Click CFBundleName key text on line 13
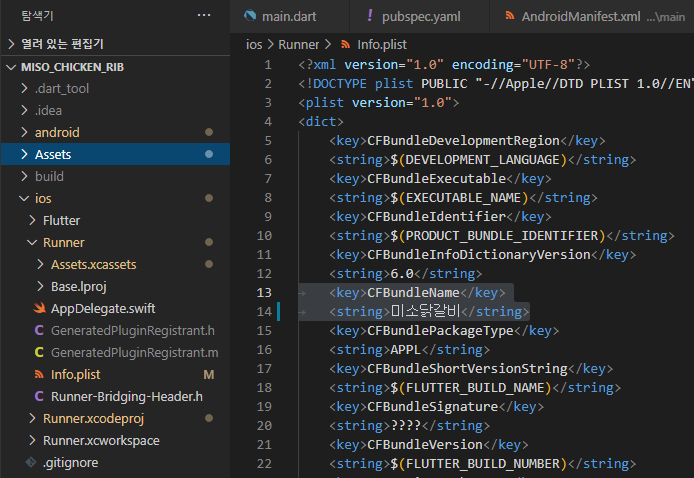 (413, 293)
